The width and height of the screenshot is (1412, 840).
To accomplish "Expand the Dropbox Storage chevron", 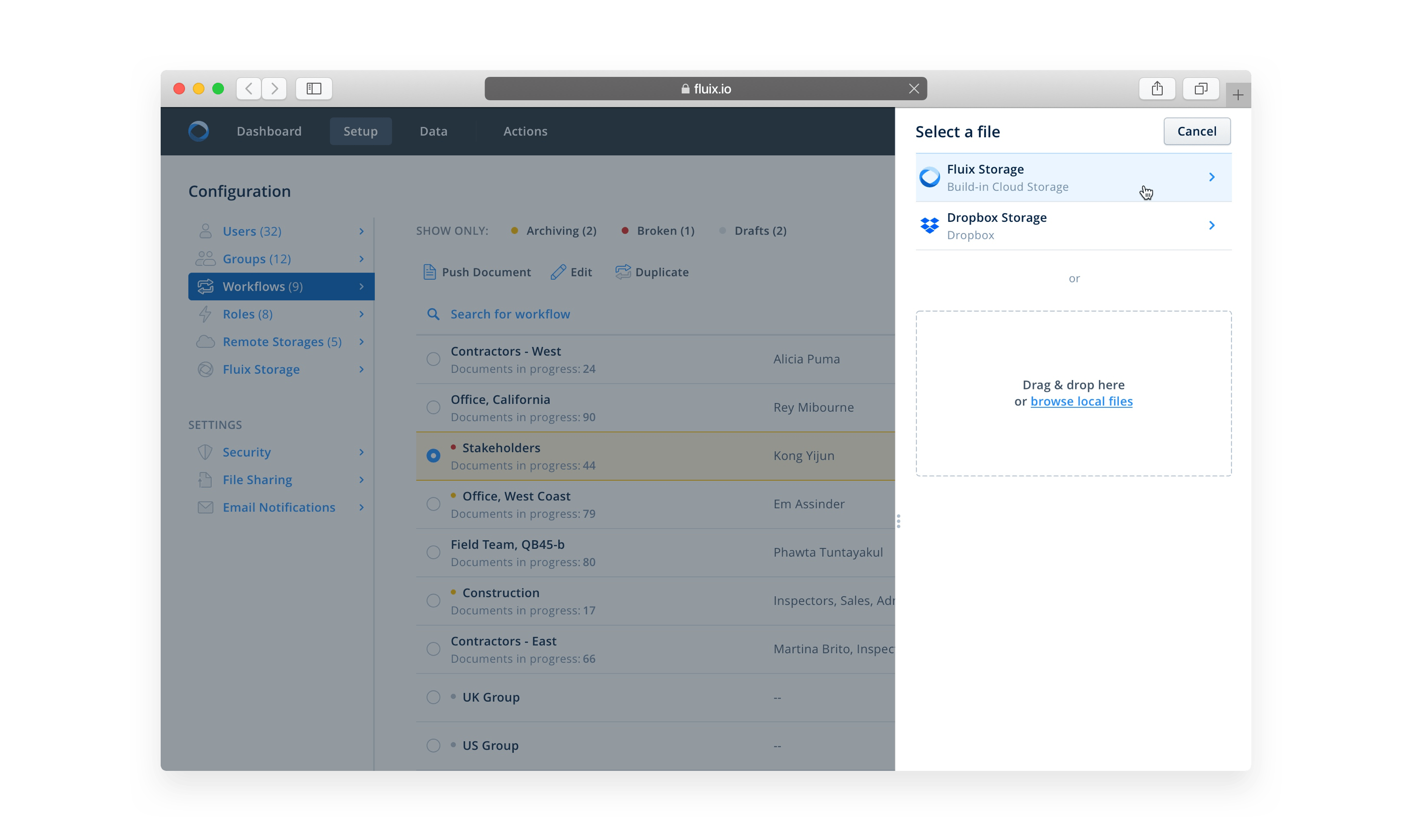I will click(x=1211, y=226).
